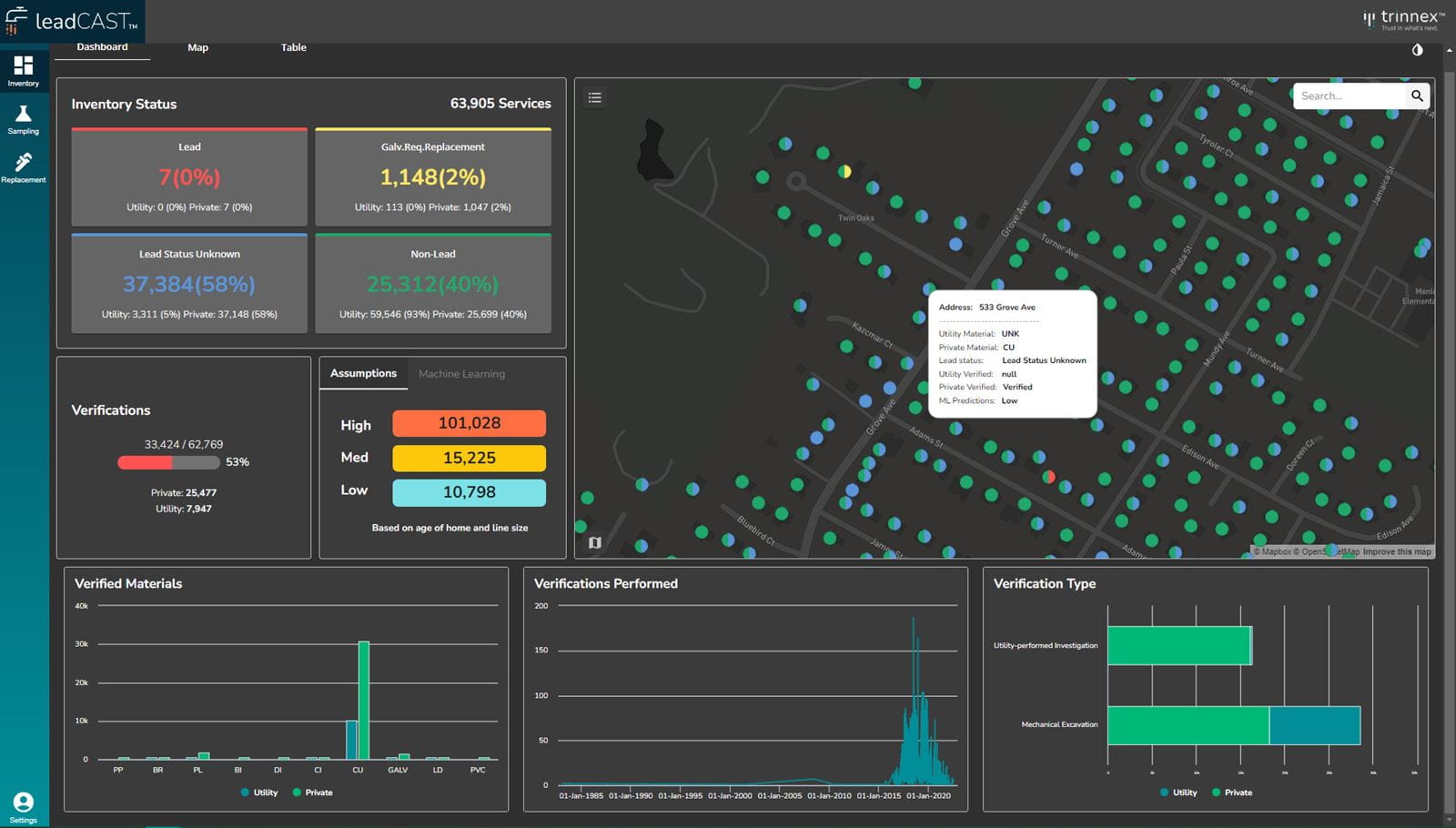Viewport: 1456px width, 828px height.
Task: Open the Settings user icon
Action: (x=24, y=802)
